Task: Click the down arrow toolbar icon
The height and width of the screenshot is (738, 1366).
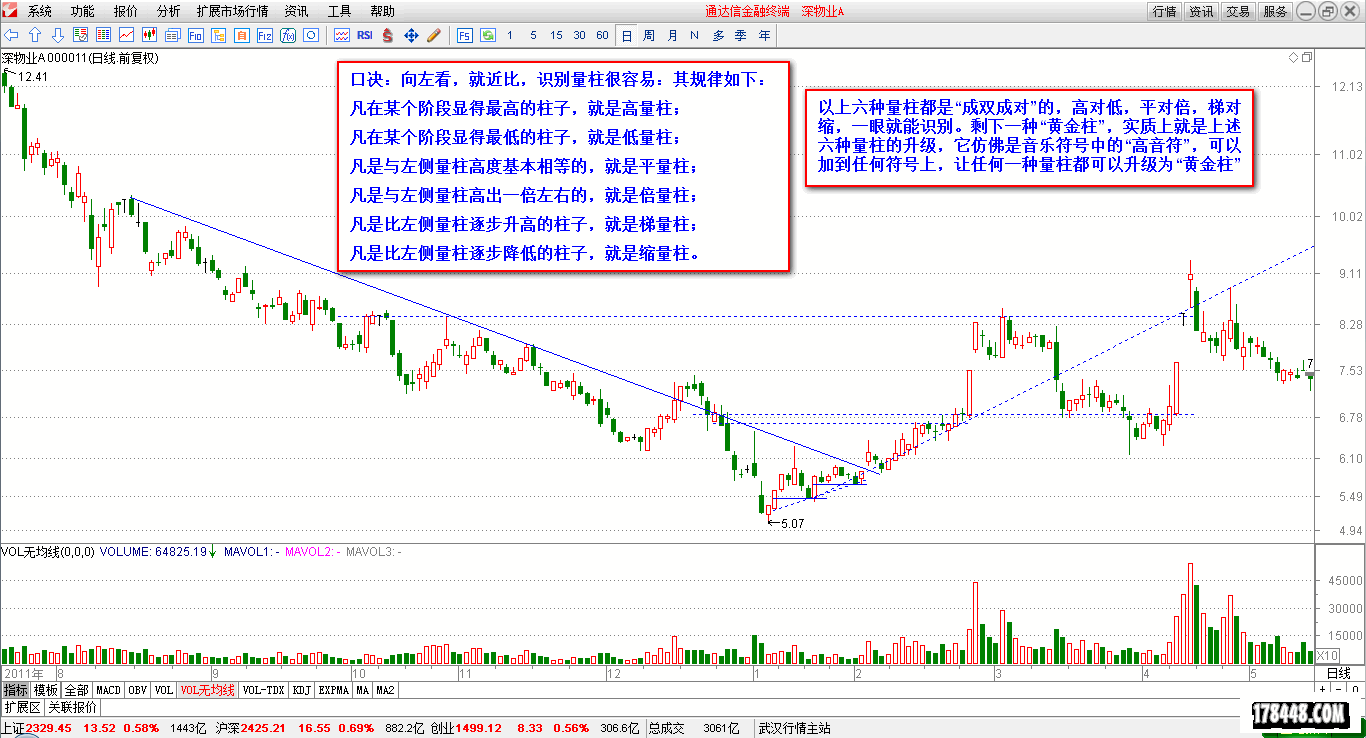Action: (58, 35)
